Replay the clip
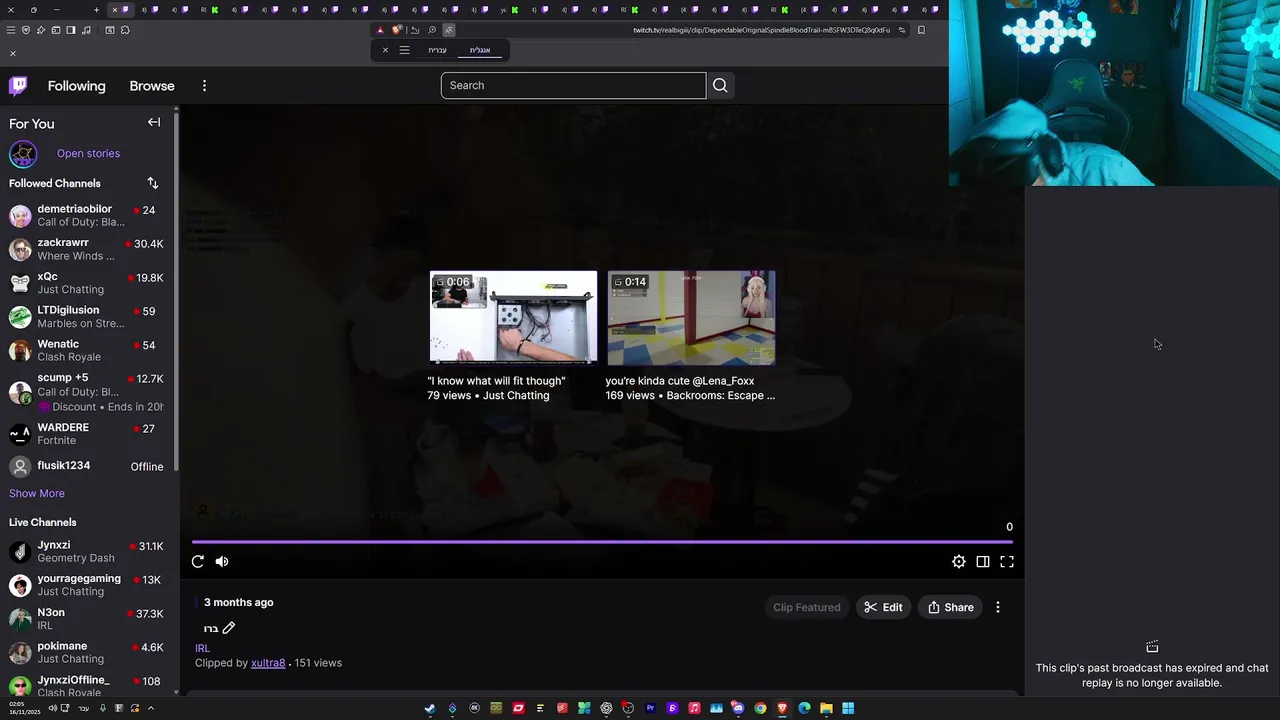Image resolution: width=1280 pixels, height=720 pixels. tap(198, 562)
